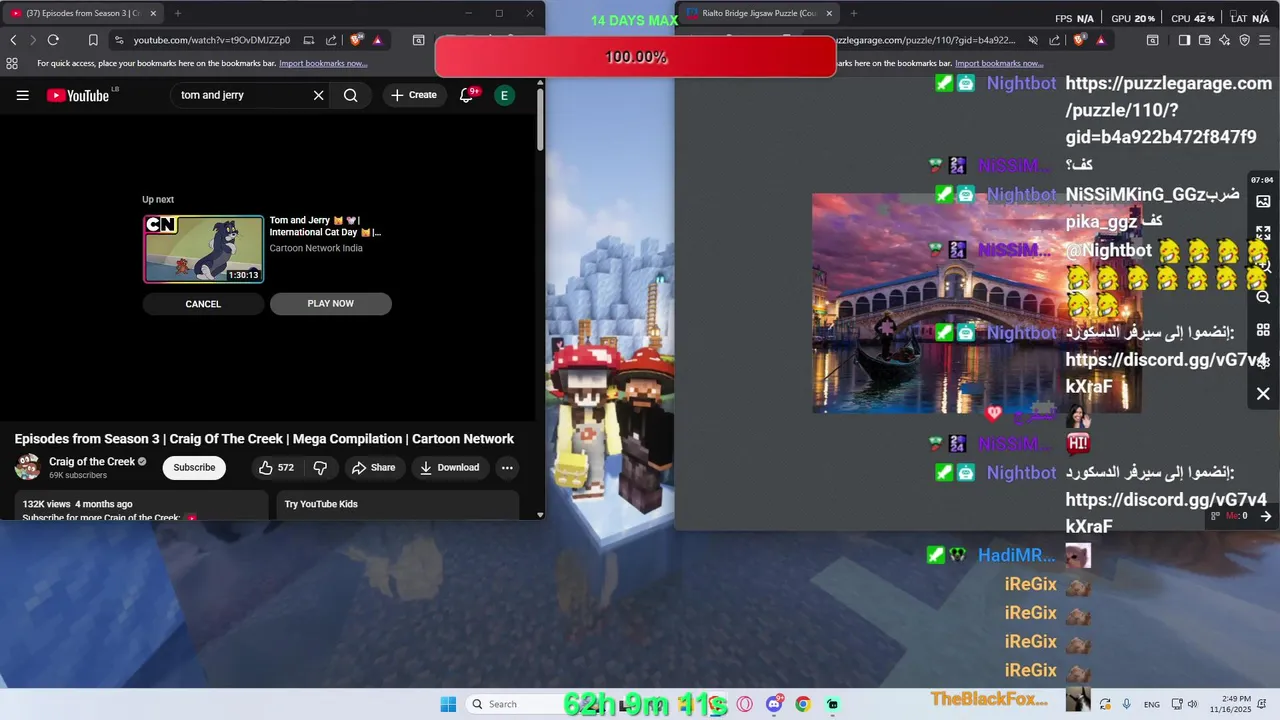1280x720 pixels.
Task: Open Brave Wallet in puzzle window
Action: [x=1204, y=40]
